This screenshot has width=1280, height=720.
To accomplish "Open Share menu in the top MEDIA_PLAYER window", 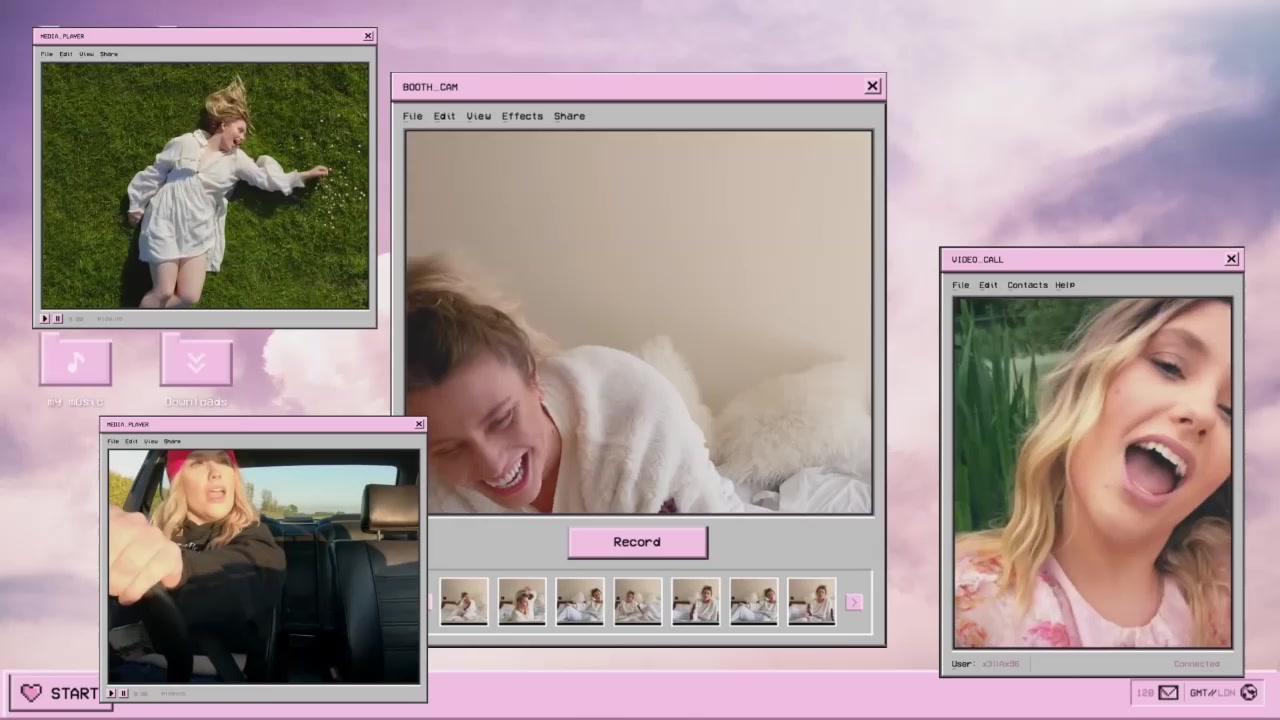I will (109, 54).
